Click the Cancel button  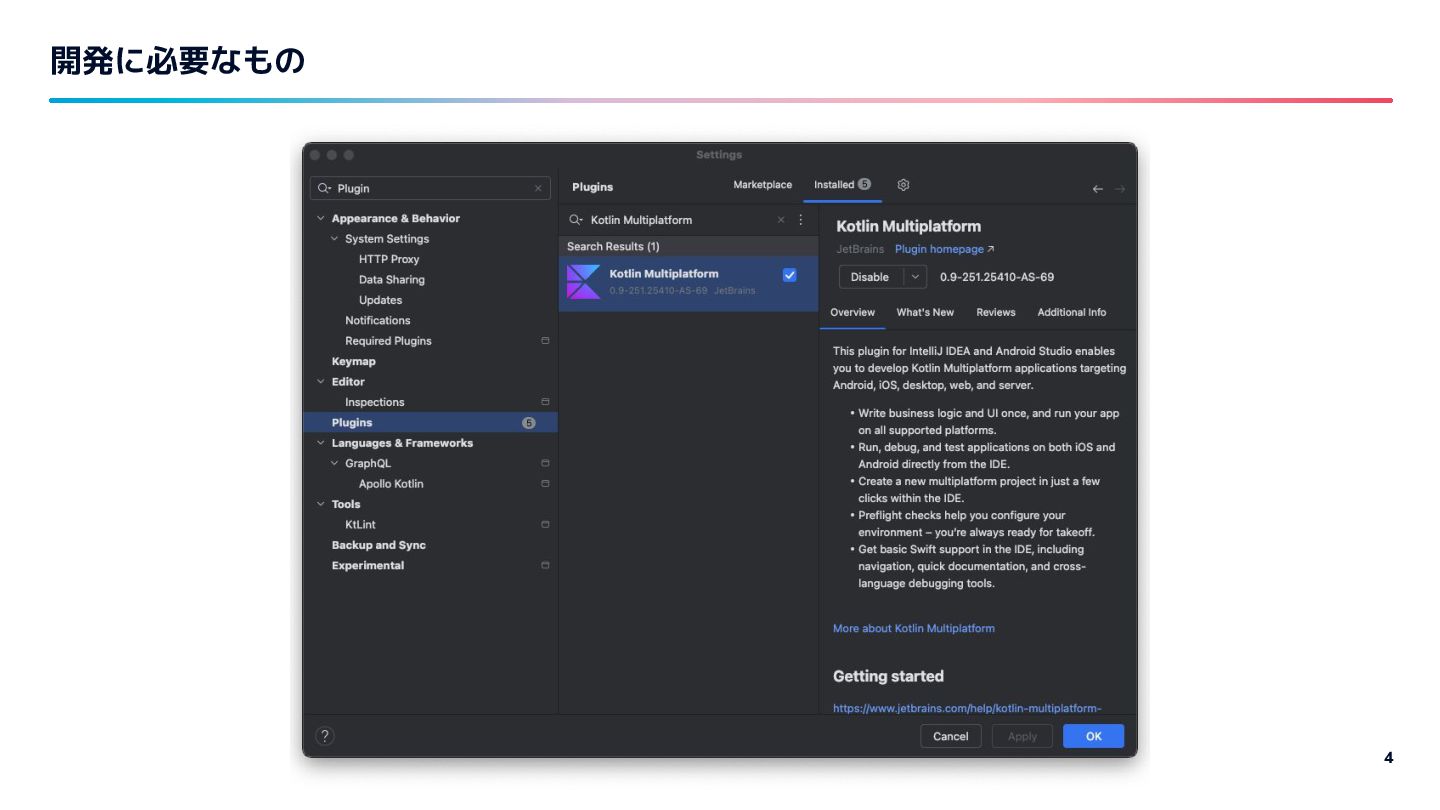click(950, 736)
